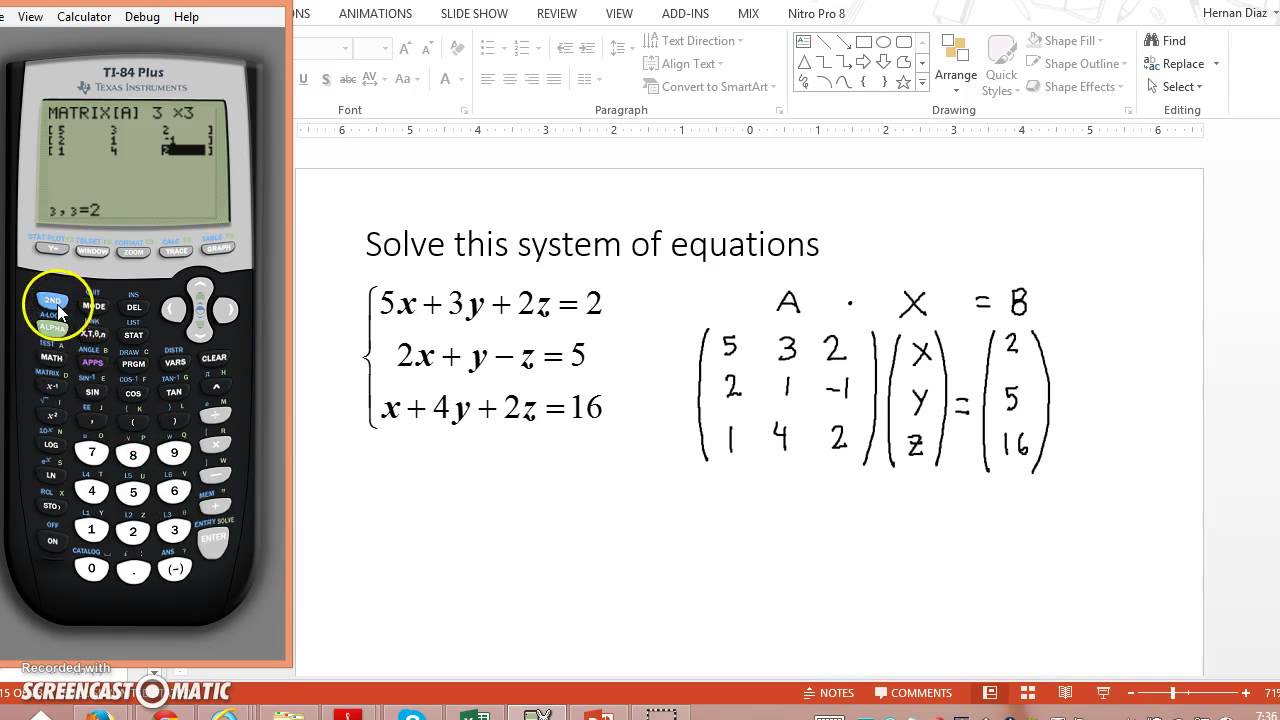Center paragraph text
This screenshot has height=720, width=1280.
tap(510, 79)
